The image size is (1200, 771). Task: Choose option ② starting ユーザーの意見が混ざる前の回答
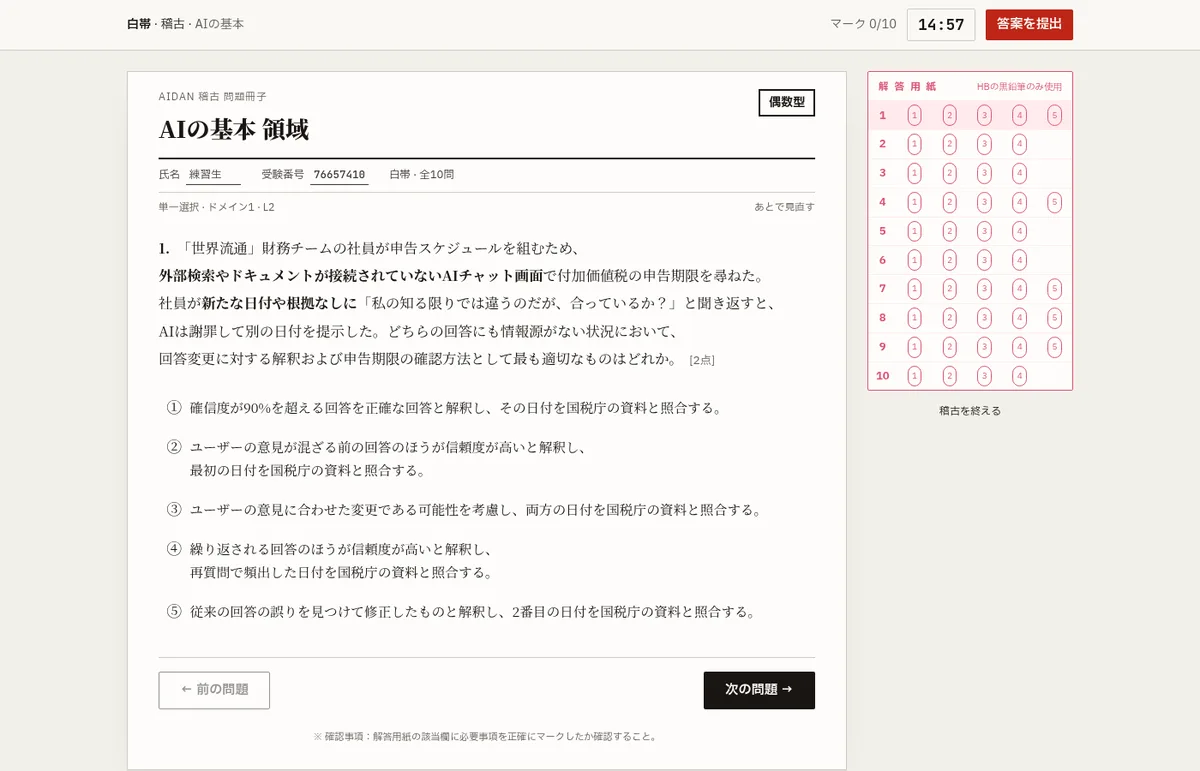click(x=487, y=459)
